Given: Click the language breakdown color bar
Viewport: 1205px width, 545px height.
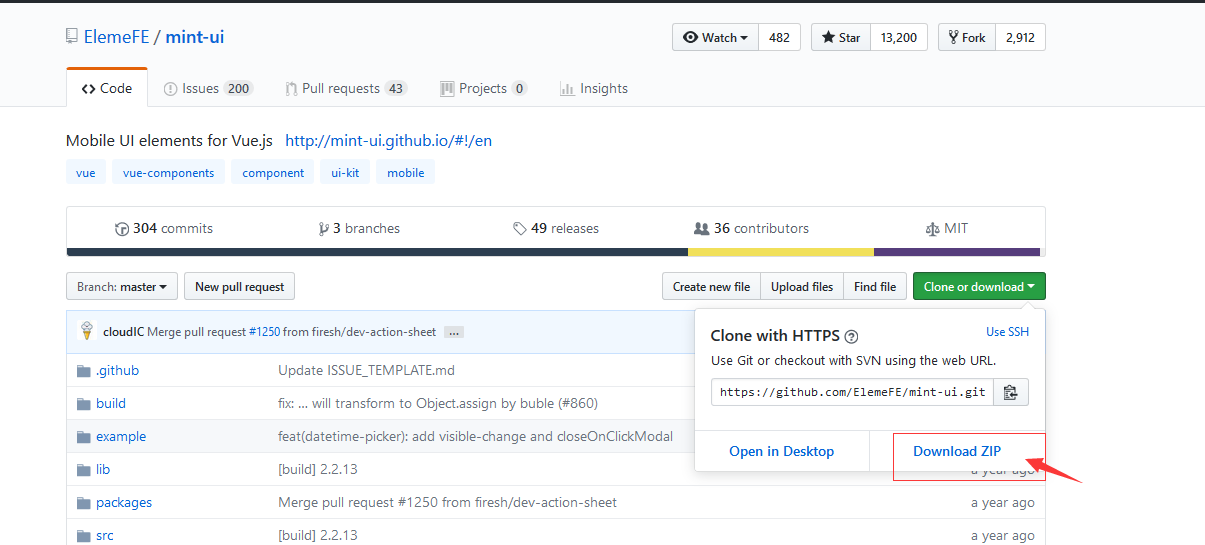Looking at the screenshot, I should [x=556, y=252].
